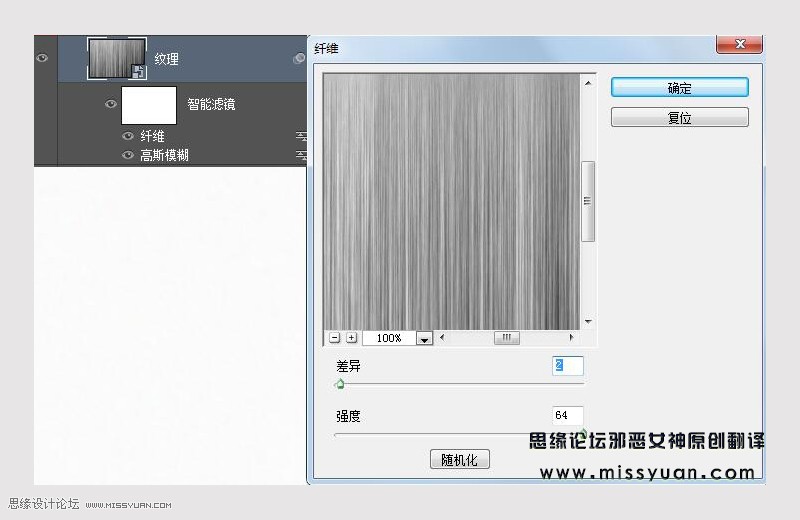800x520 pixels.
Task: Select the white 智能滤镜 mask thumbnail
Action: 149,105
